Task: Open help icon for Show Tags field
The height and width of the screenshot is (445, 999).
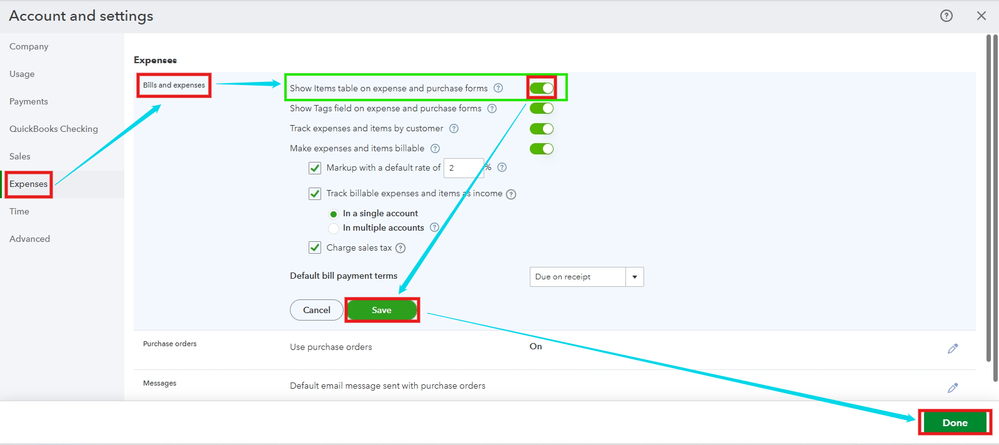Action: (x=492, y=108)
